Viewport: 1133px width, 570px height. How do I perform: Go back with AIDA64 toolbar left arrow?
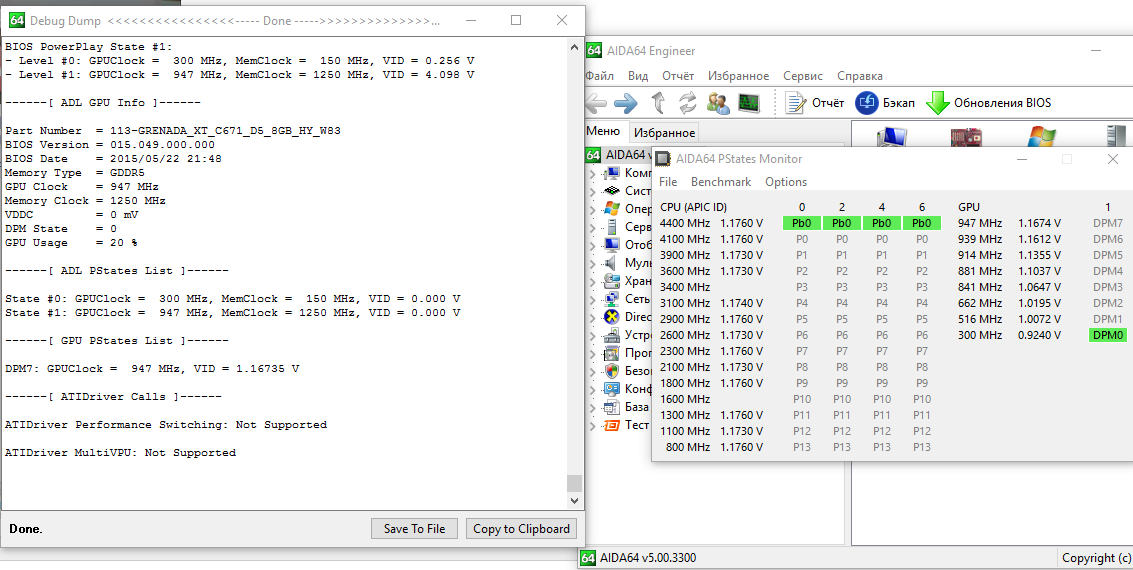(x=595, y=103)
